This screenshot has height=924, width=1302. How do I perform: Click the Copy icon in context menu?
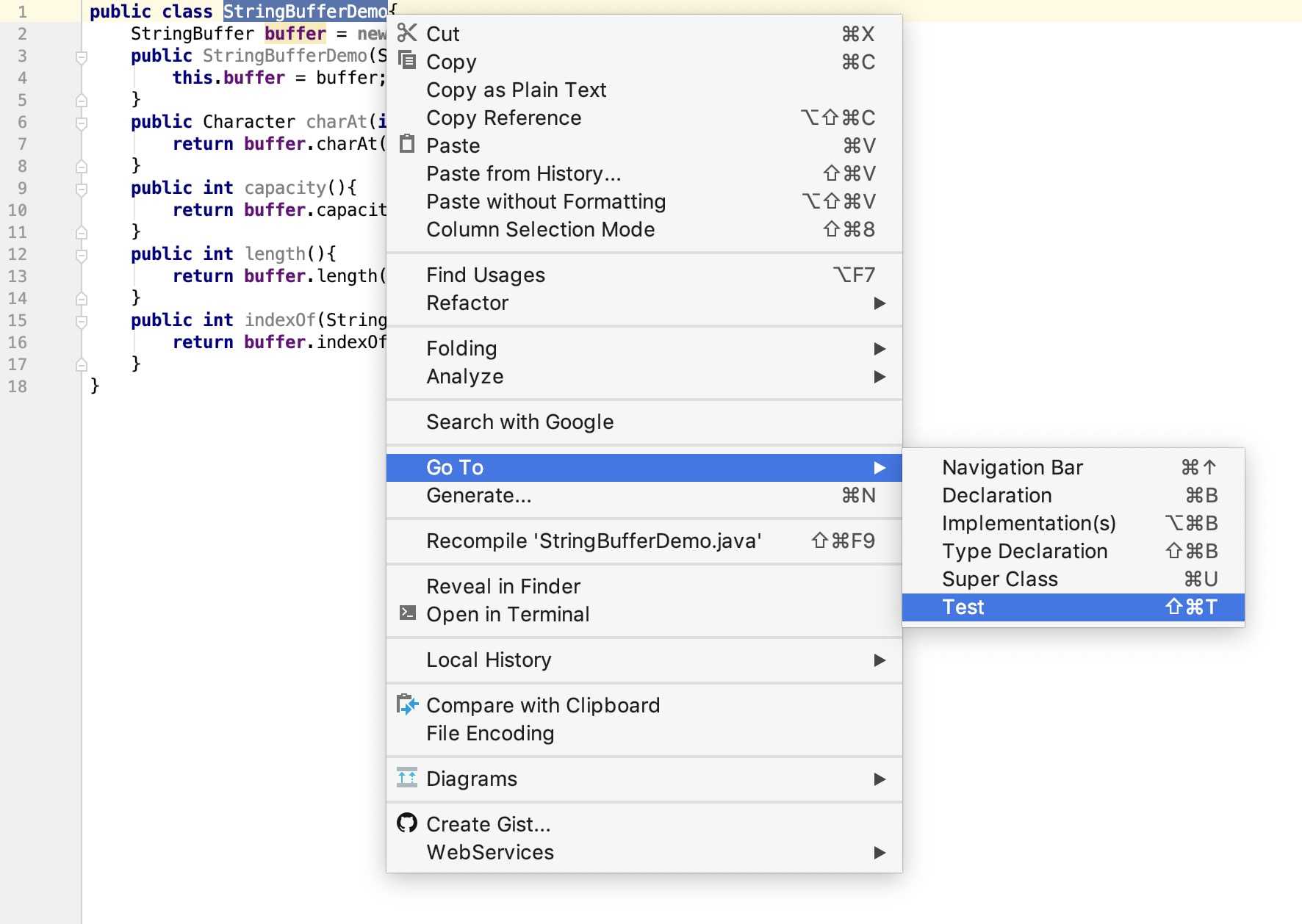coord(407,60)
